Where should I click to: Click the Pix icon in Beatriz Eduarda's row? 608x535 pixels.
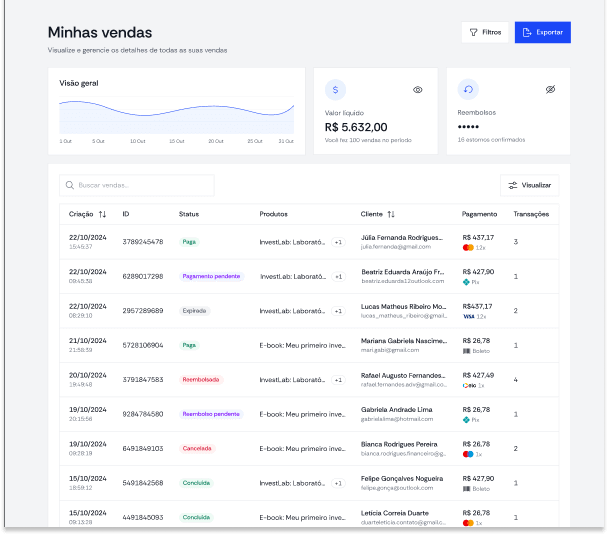467,282
